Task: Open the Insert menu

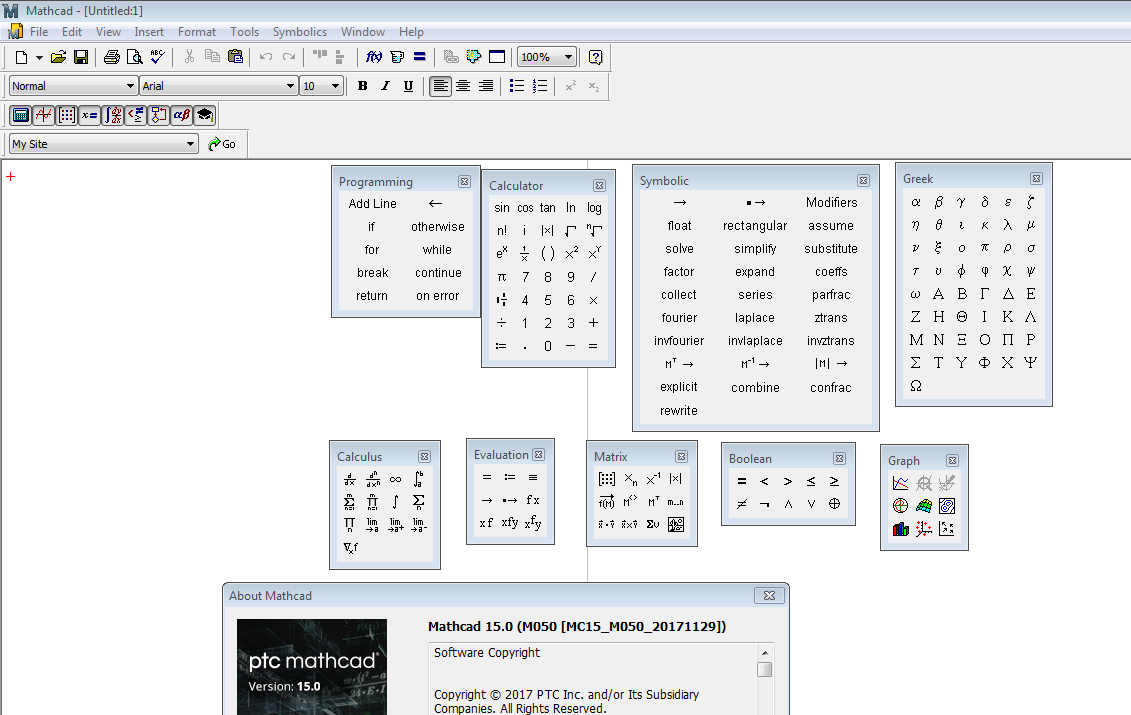Action: coord(148,31)
